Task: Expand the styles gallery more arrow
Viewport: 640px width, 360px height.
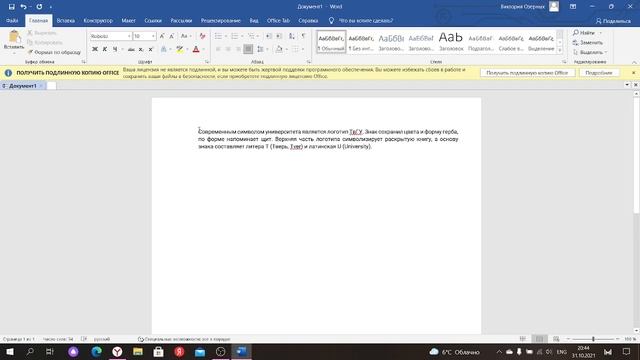Action: [x=560, y=50]
